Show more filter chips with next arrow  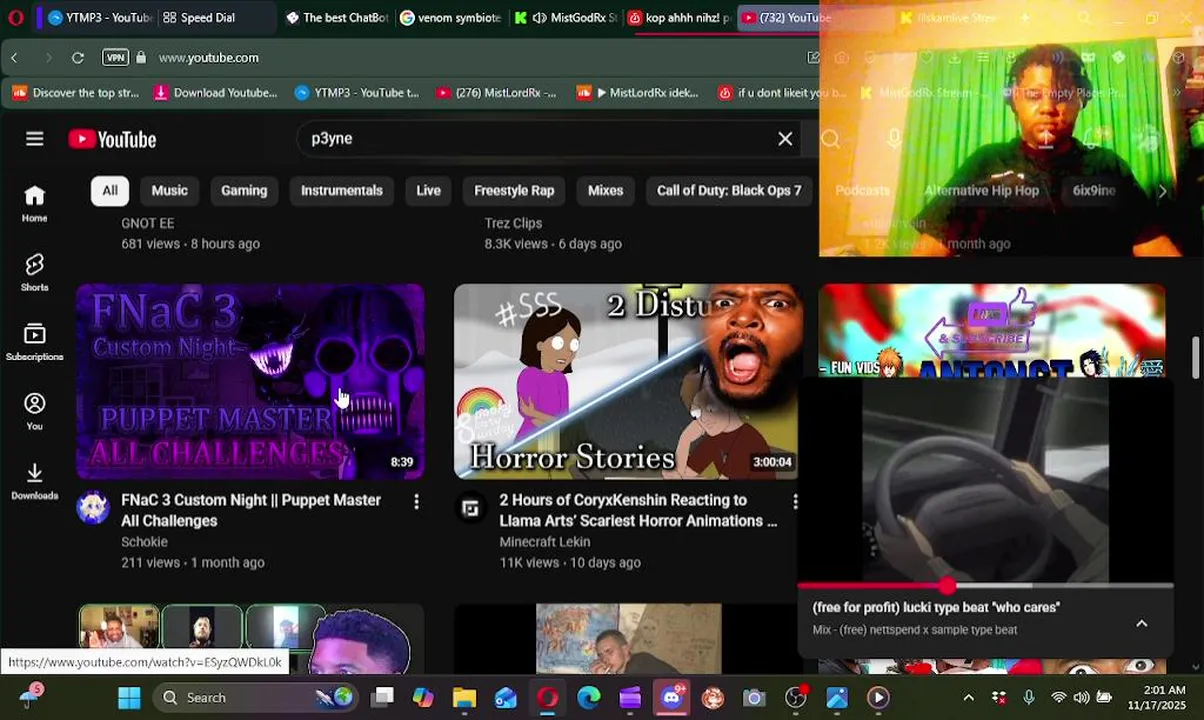pos(1162,190)
